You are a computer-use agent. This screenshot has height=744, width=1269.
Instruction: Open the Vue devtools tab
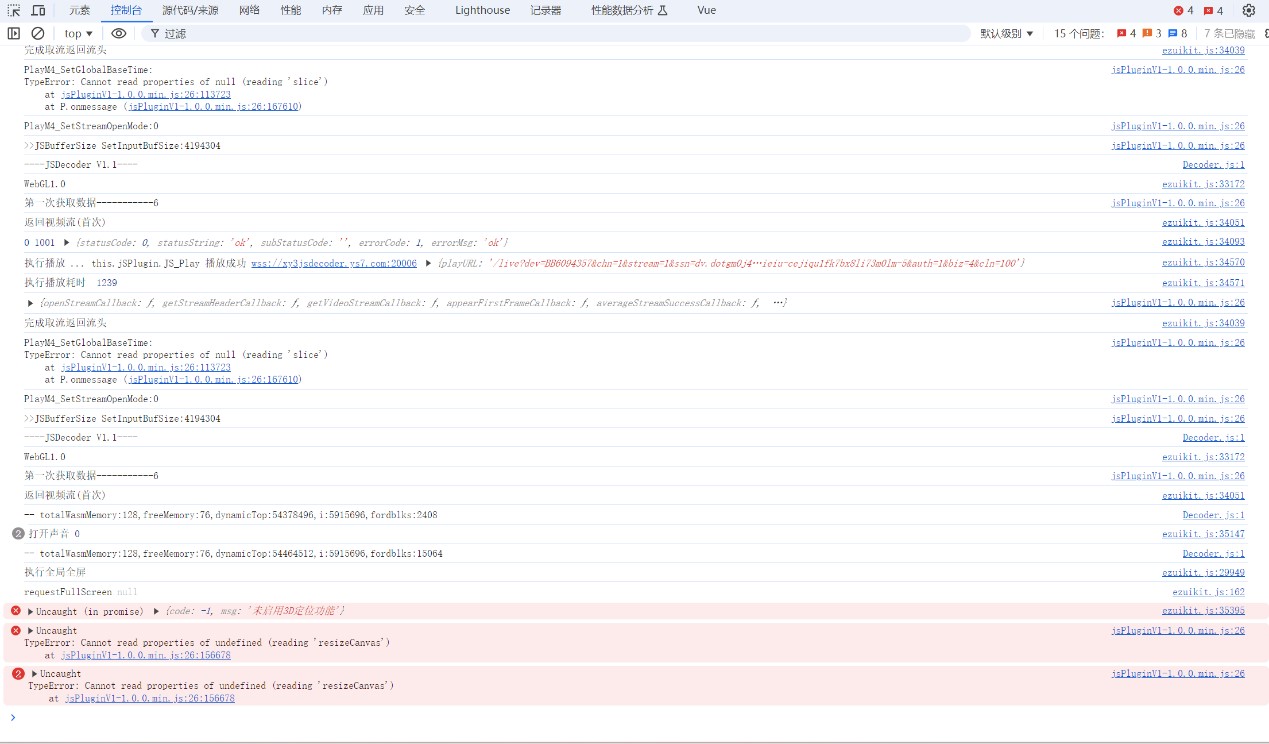(x=706, y=10)
